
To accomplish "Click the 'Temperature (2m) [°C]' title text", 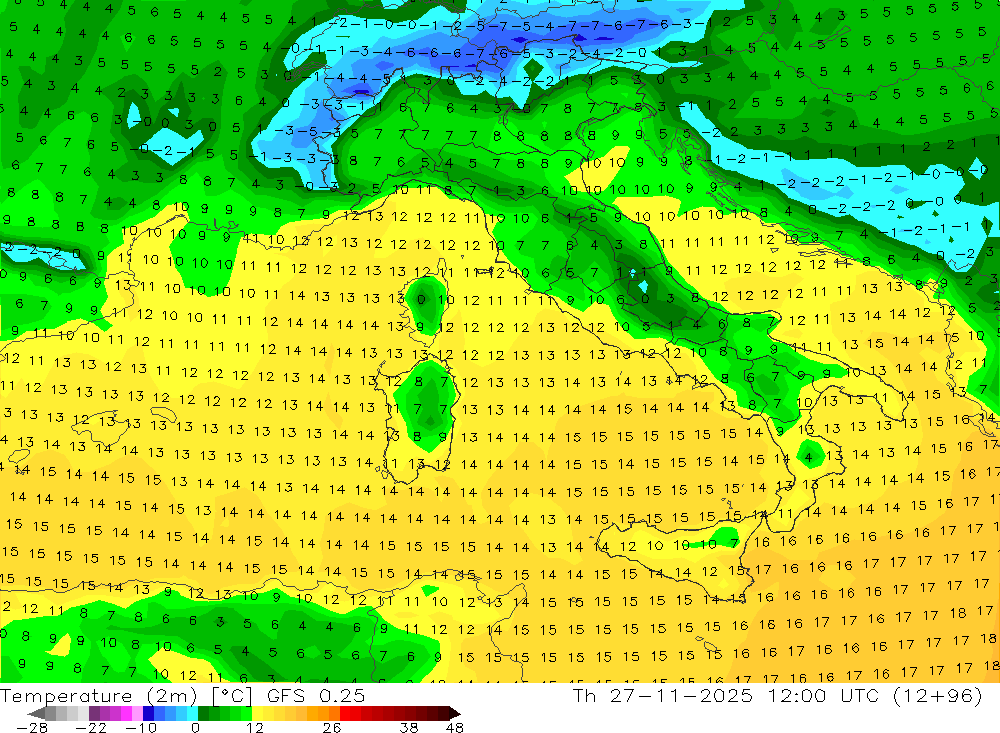I will (x=126, y=696).
